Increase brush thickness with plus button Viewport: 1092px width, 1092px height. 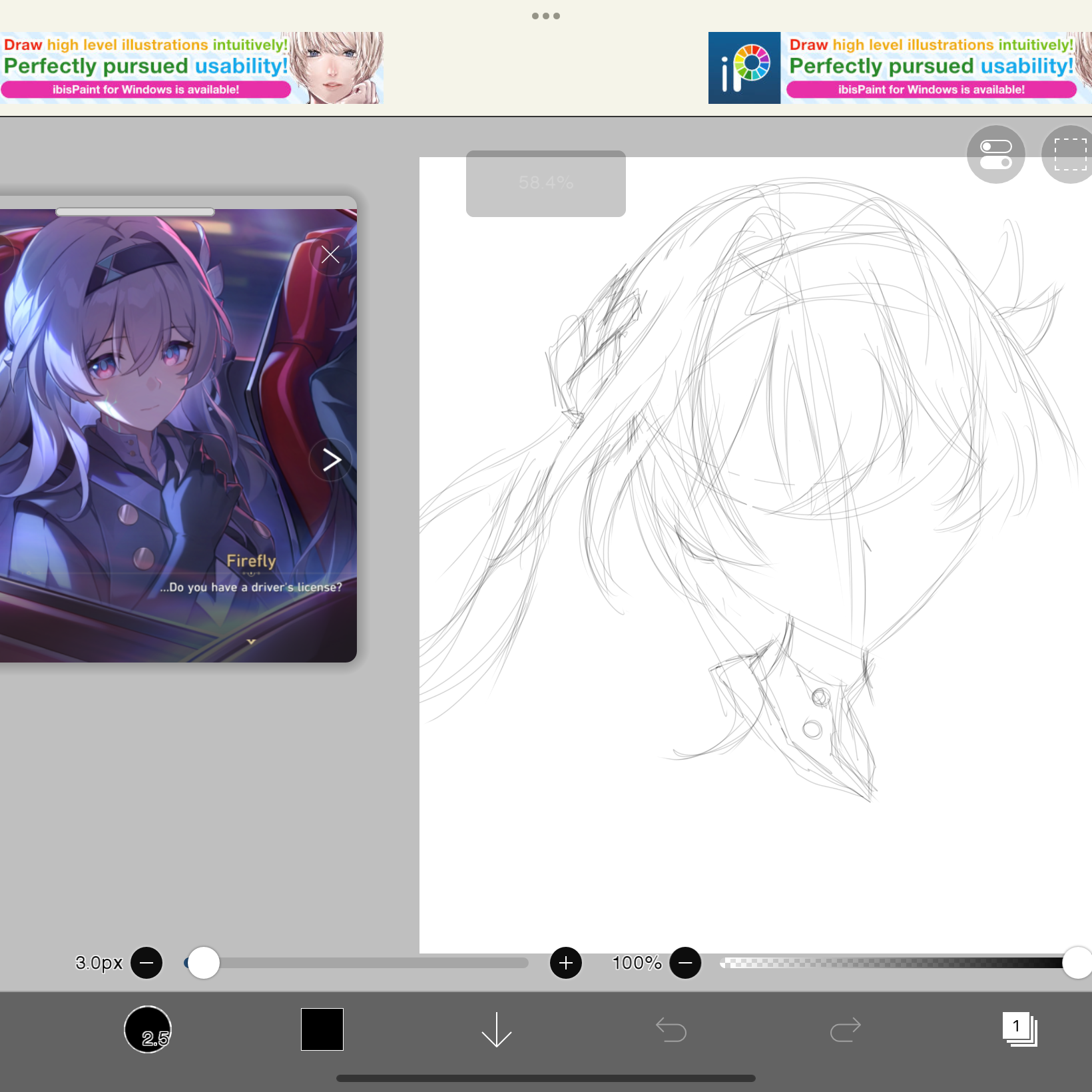pos(566,963)
